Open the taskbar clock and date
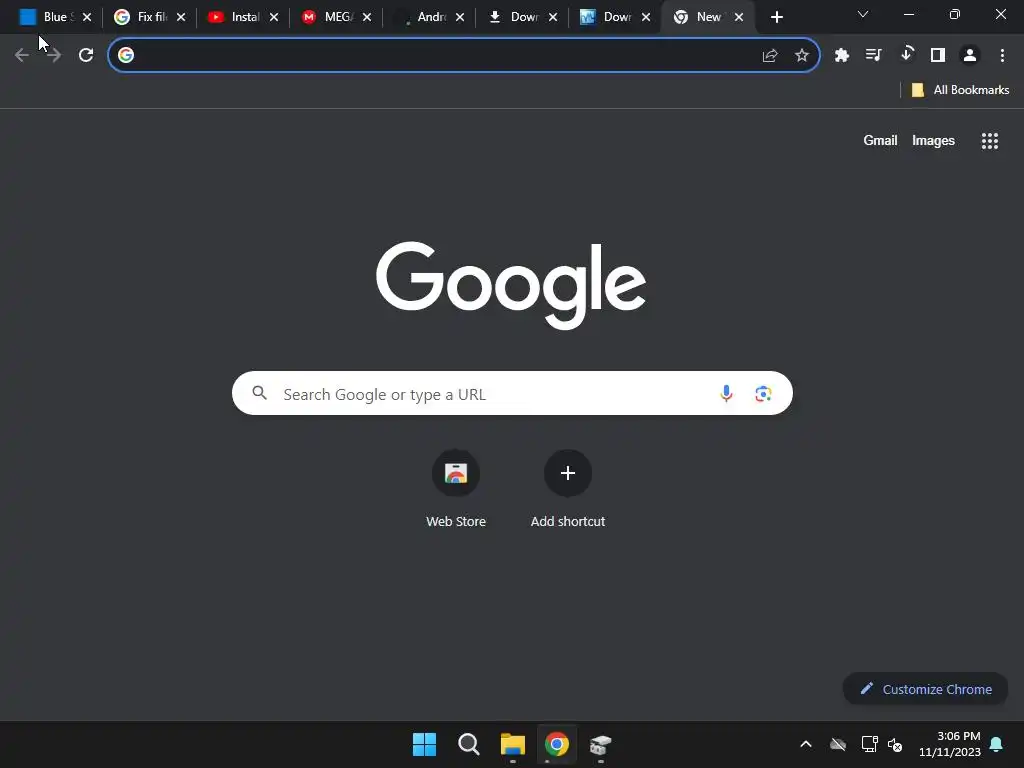 [x=950, y=744]
